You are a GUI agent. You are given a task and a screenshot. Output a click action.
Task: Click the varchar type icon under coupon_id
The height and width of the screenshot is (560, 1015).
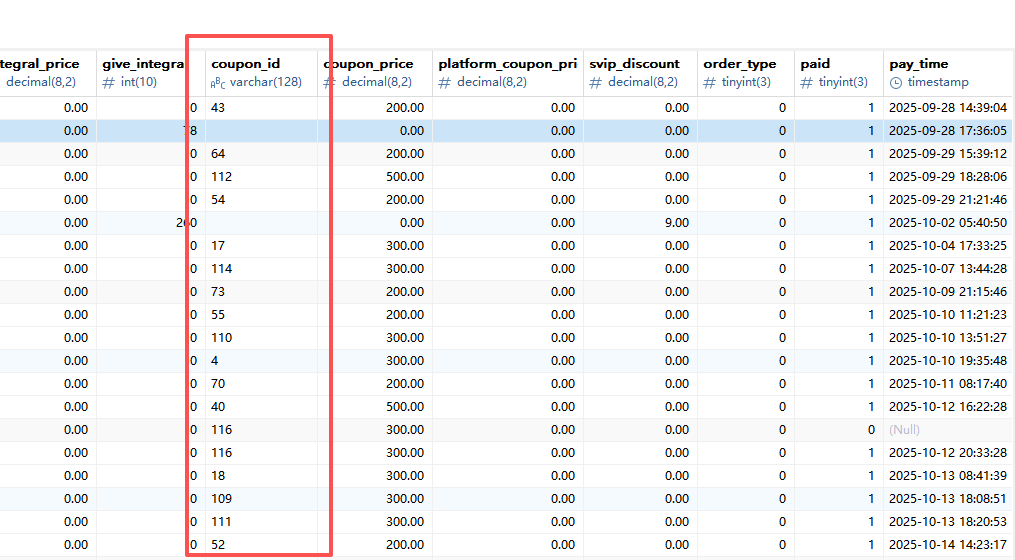point(217,83)
